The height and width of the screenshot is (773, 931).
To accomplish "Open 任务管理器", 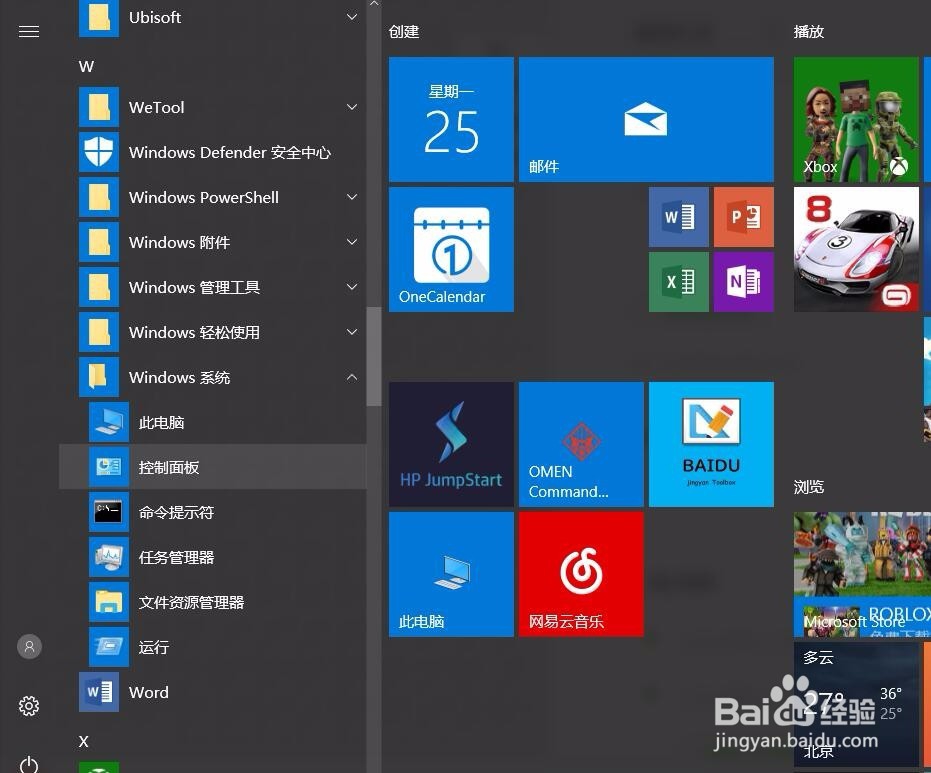I will (213, 557).
